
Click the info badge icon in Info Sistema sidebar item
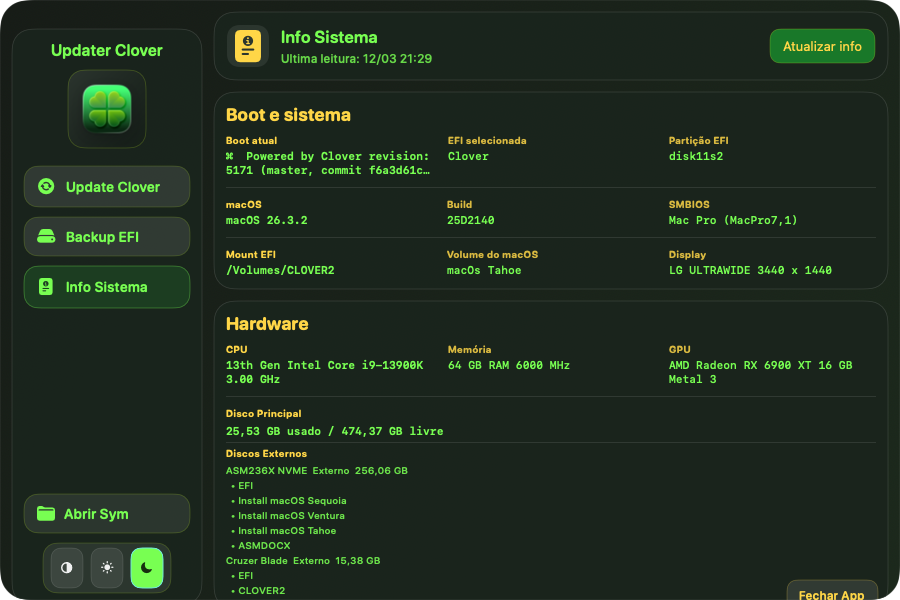pyautogui.click(x=46, y=287)
